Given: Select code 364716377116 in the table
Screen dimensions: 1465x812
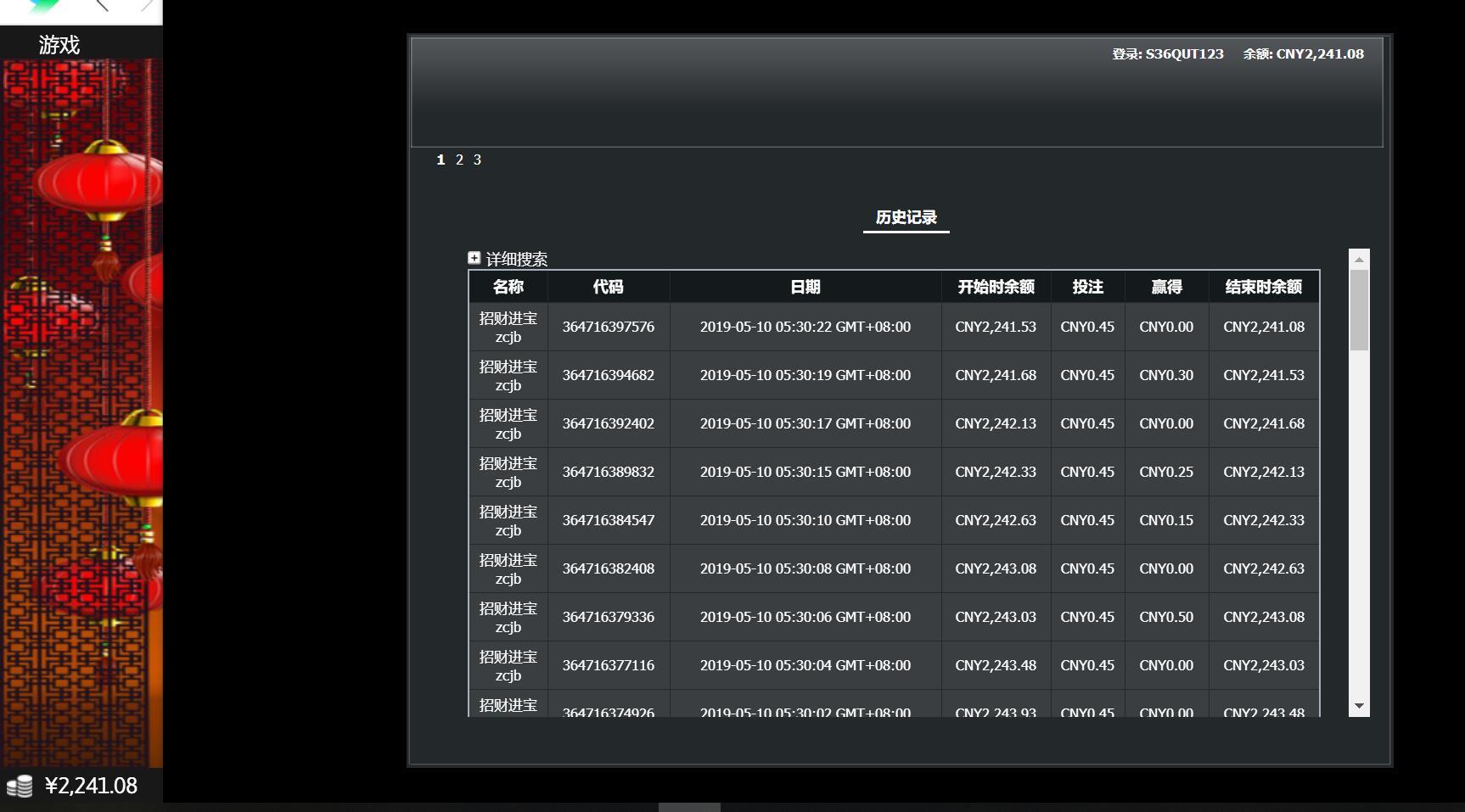Looking at the screenshot, I should pos(609,665).
